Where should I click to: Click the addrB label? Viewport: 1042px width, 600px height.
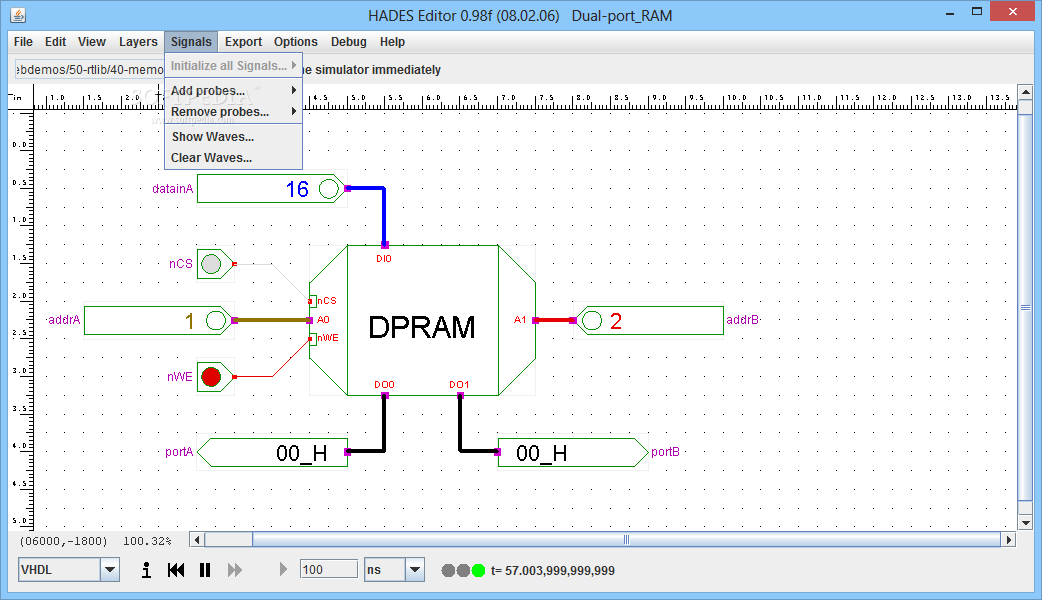pos(742,320)
